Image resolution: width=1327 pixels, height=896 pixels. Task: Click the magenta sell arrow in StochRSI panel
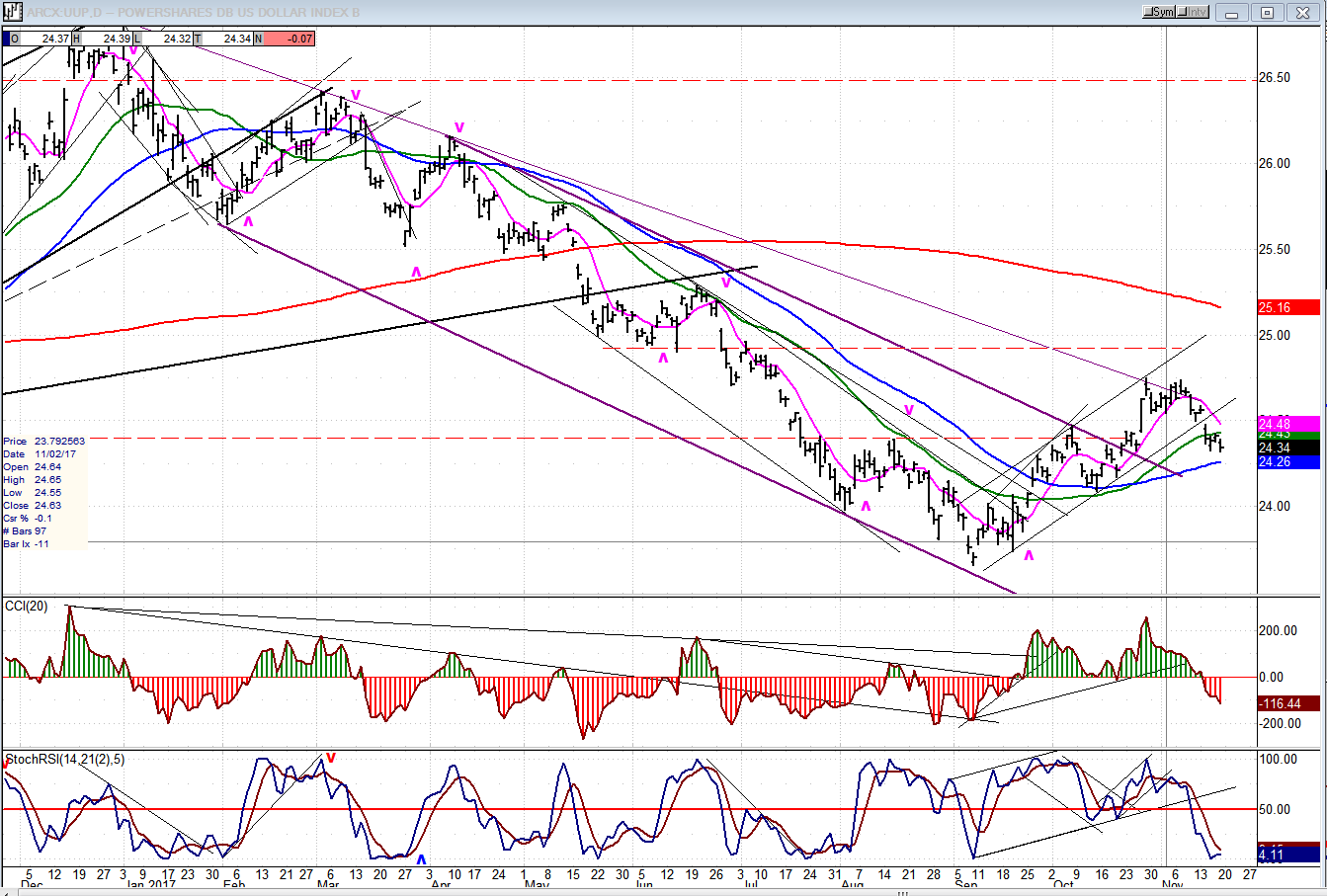pyautogui.click(x=331, y=758)
